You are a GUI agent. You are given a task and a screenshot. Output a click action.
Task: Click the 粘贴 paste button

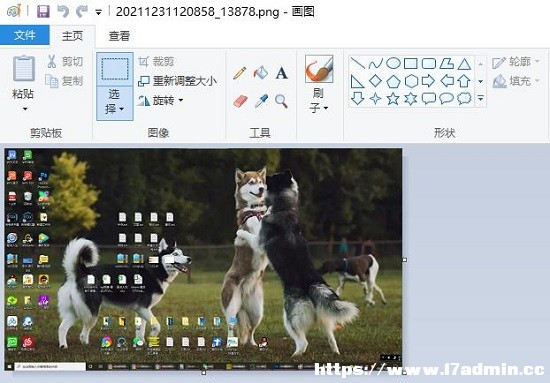coord(24,83)
